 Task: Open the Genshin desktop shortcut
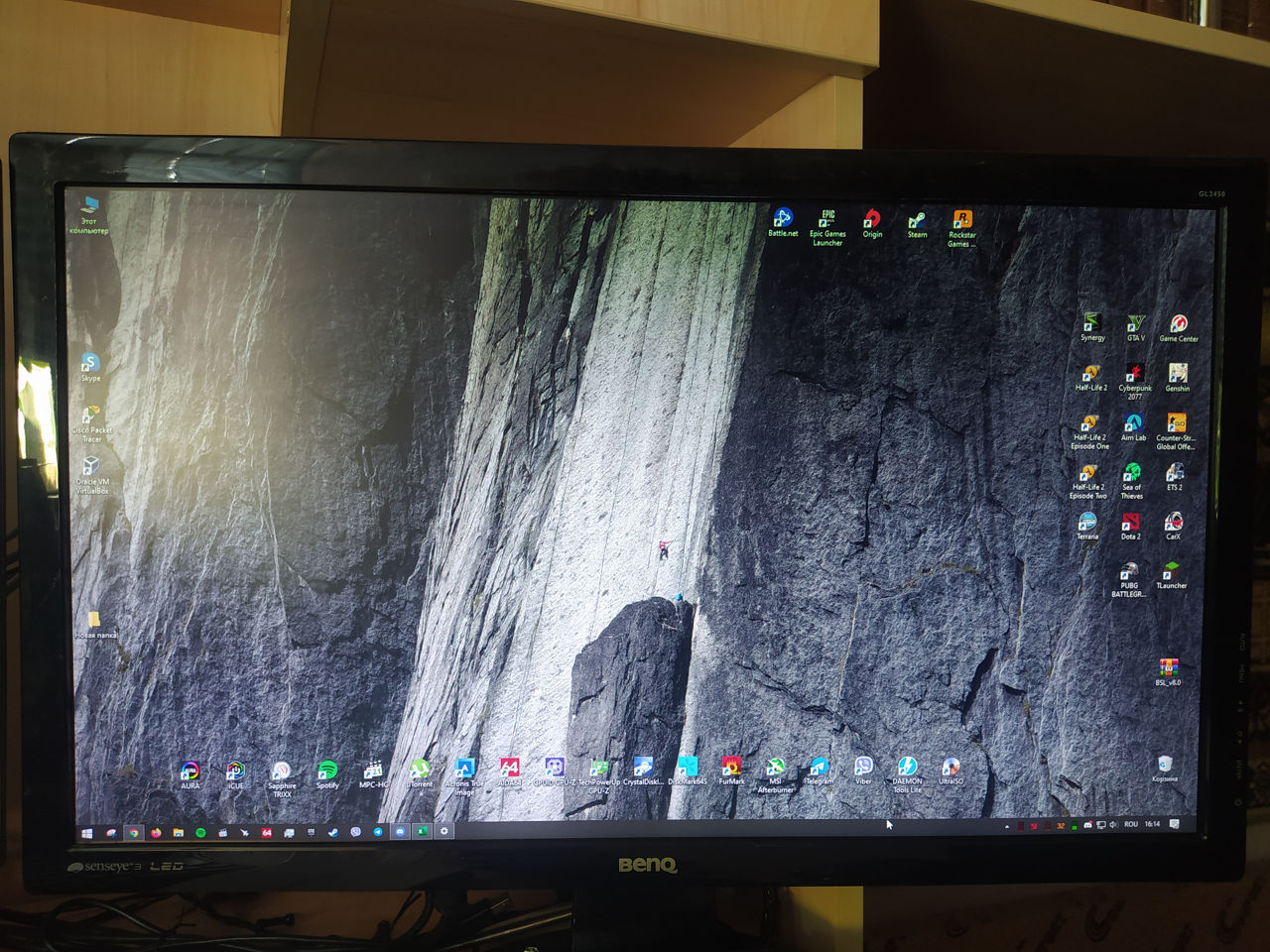coord(1178,378)
